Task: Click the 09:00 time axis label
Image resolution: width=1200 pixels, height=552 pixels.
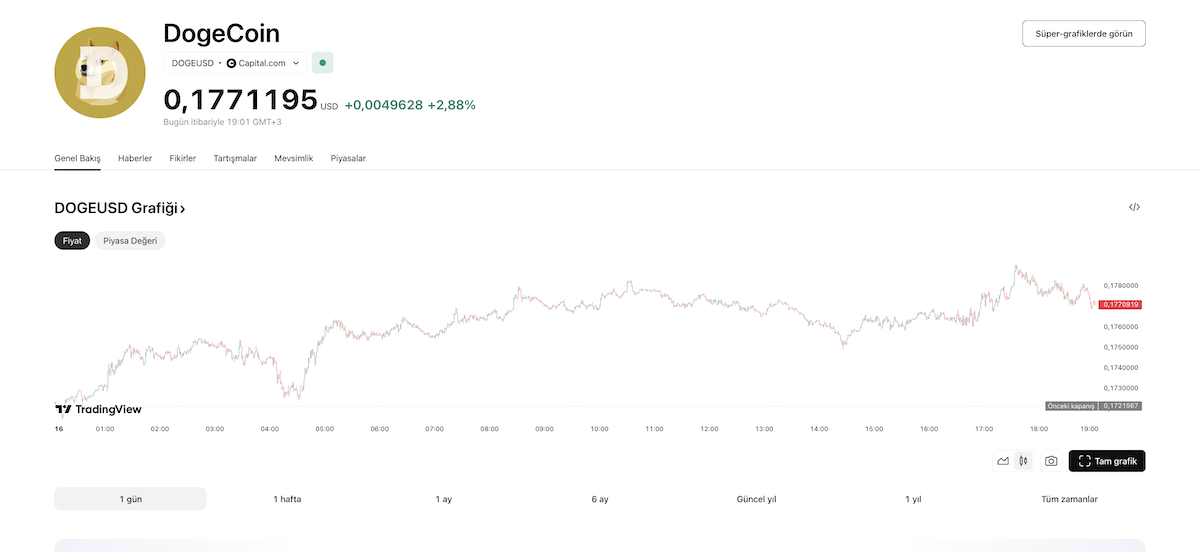Action: tap(544, 429)
